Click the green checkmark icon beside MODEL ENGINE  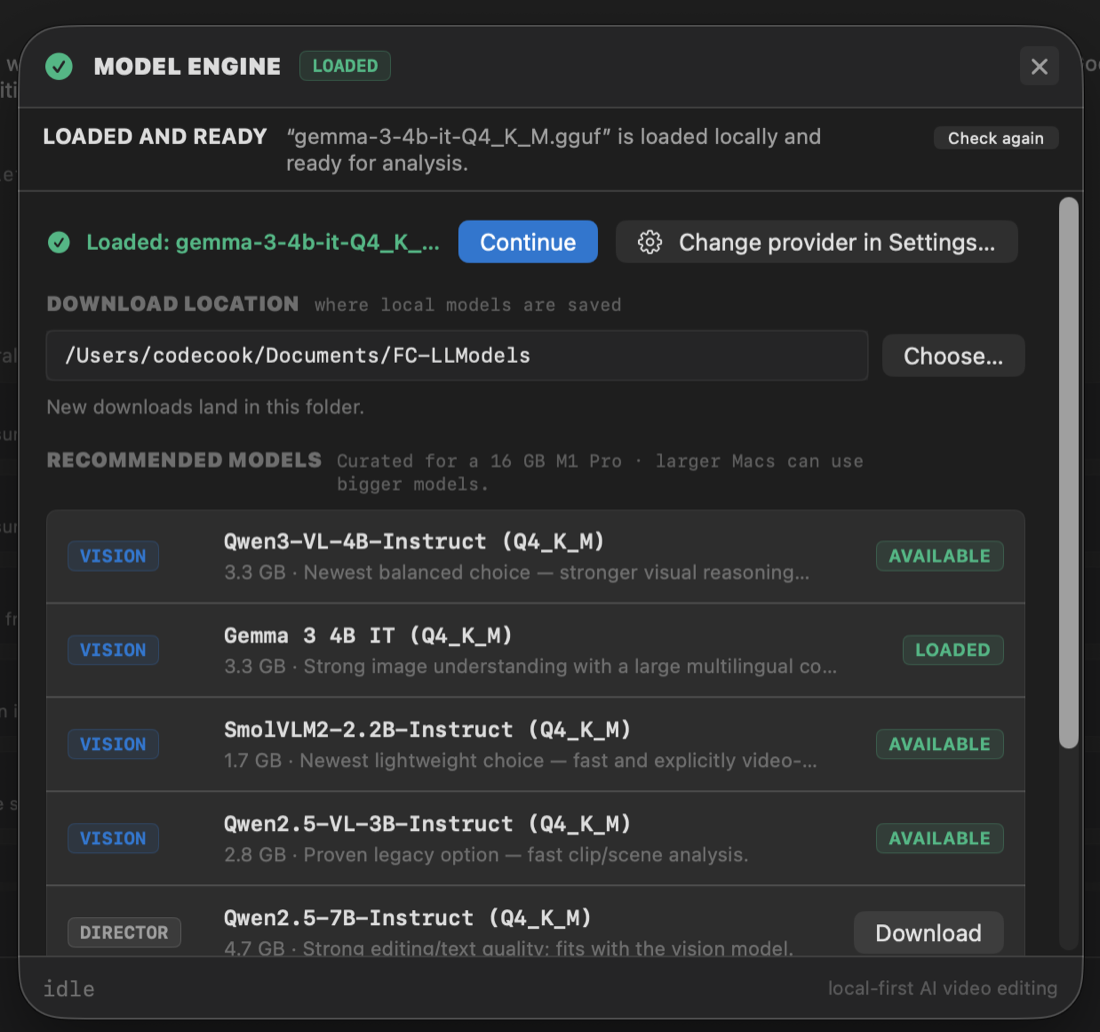[59, 67]
